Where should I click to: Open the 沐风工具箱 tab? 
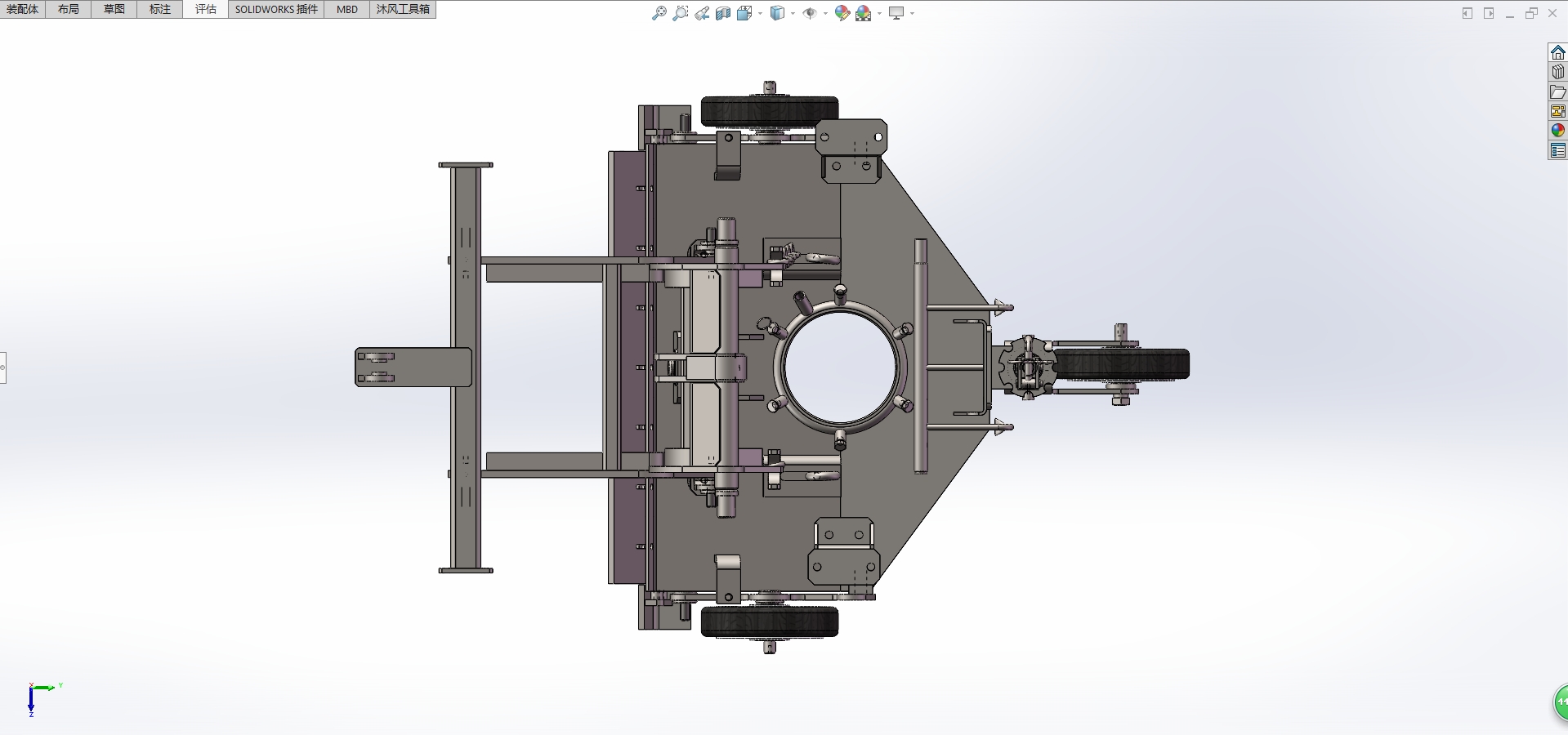click(x=403, y=9)
